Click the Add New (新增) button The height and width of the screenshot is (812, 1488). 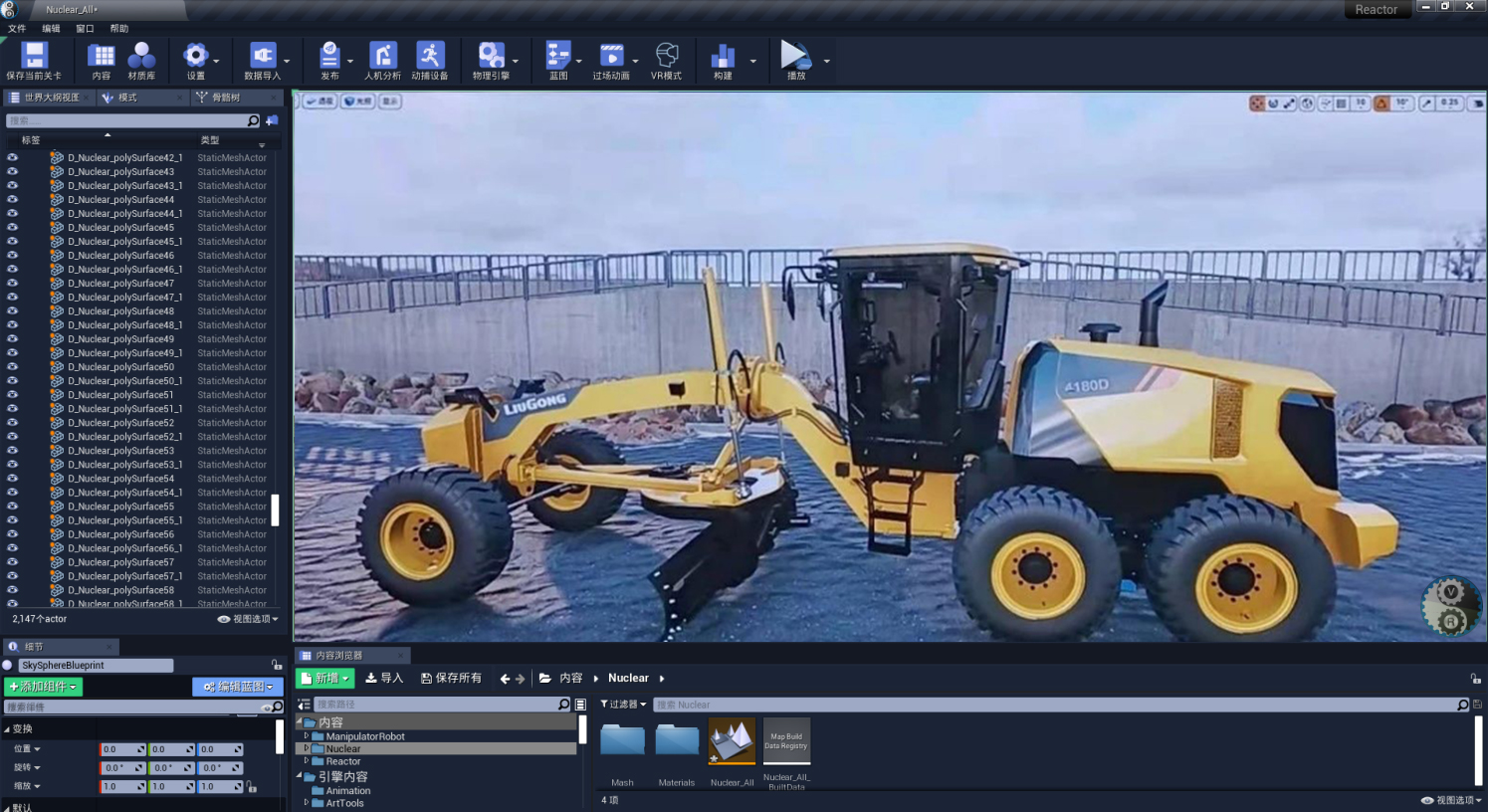click(x=326, y=679)
